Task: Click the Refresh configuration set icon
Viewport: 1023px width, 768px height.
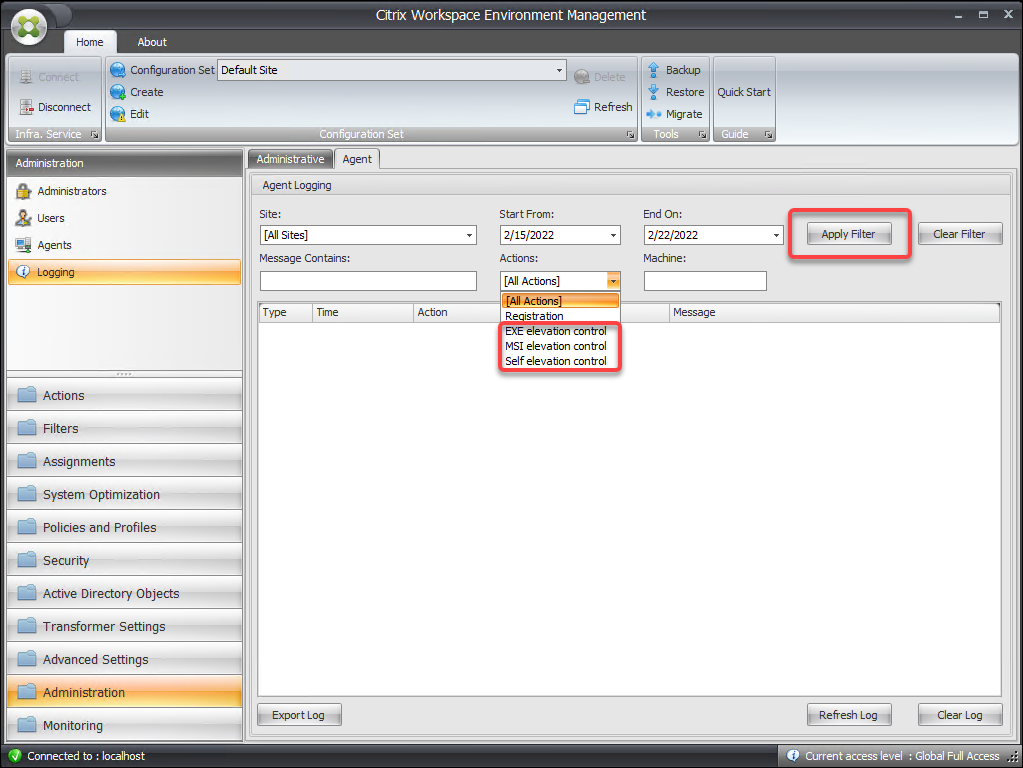Action: pos(582,107)
